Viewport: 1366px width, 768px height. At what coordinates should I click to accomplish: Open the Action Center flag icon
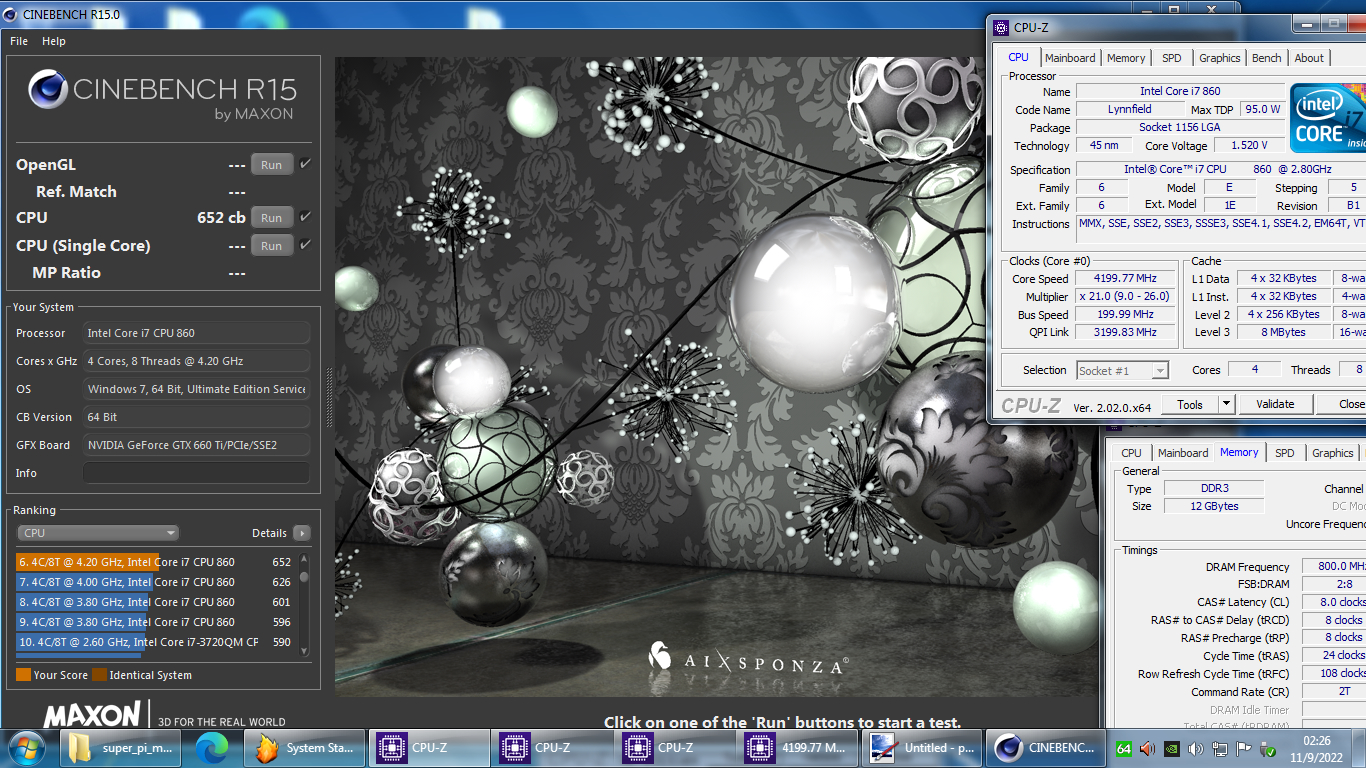[1244, 748]
